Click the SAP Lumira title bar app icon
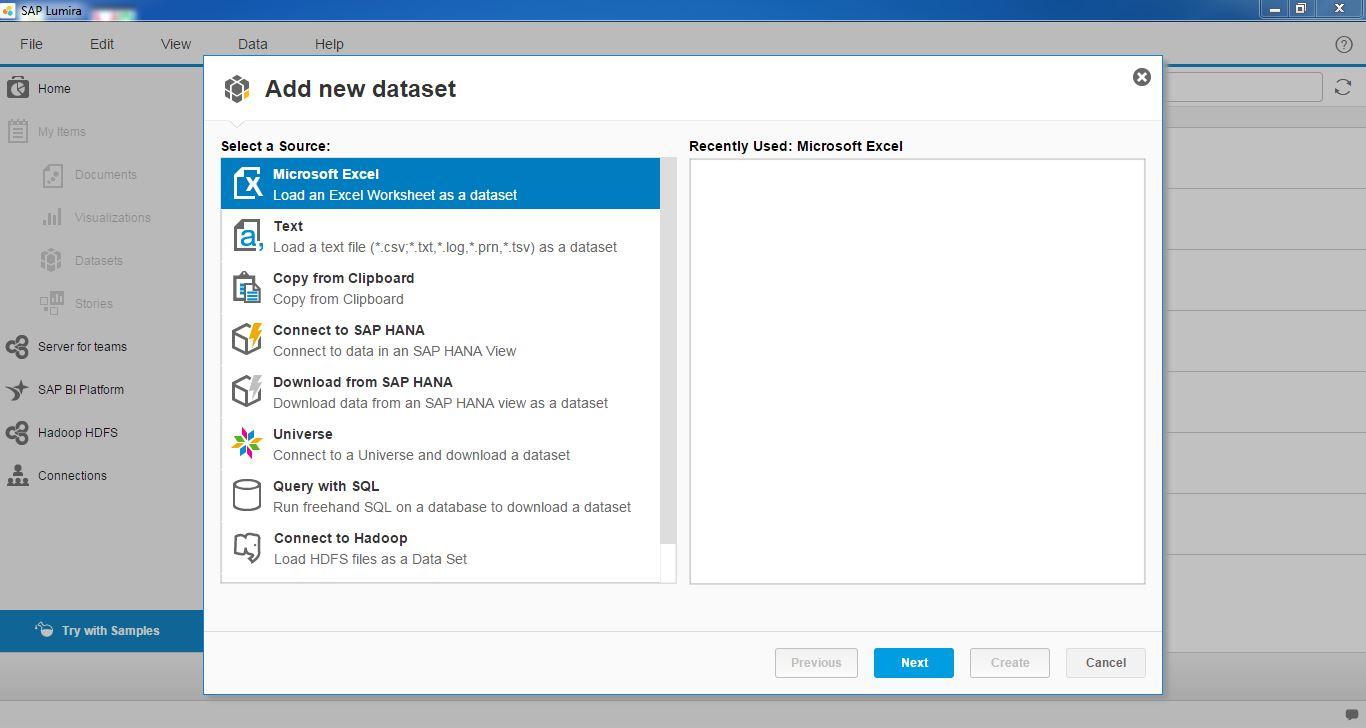 [x=9, y=10]
